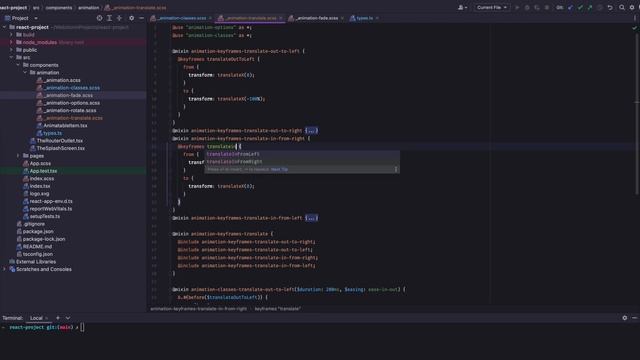Expand the public folder
The width and height of the screenshot is (640, 360).
(11, 50)
